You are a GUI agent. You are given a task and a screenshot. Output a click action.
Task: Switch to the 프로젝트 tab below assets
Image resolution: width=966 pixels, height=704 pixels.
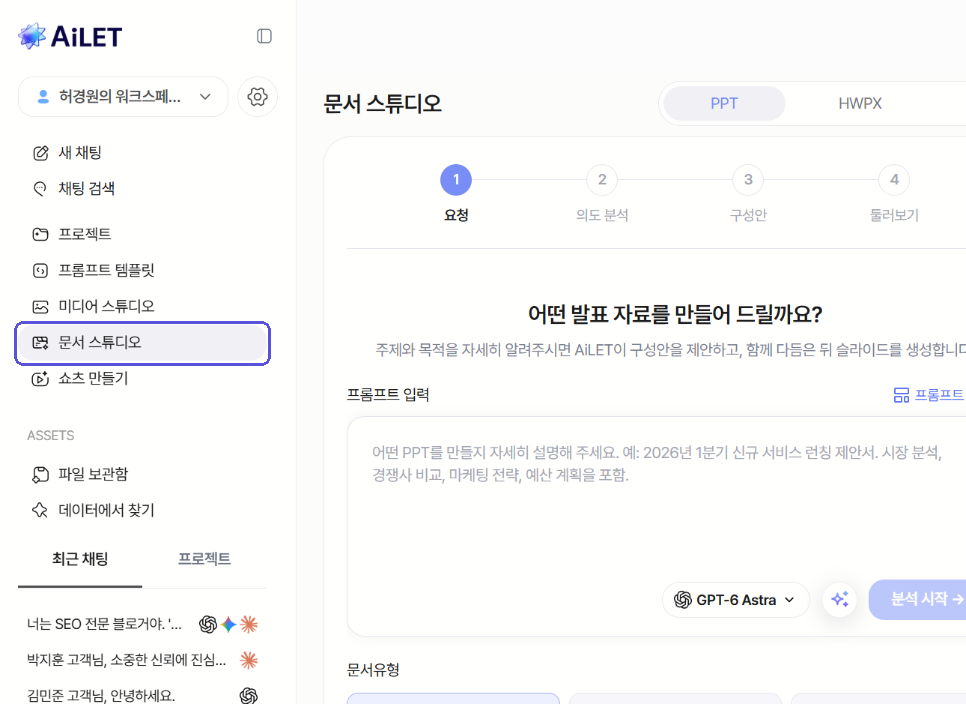click(205, 559)
